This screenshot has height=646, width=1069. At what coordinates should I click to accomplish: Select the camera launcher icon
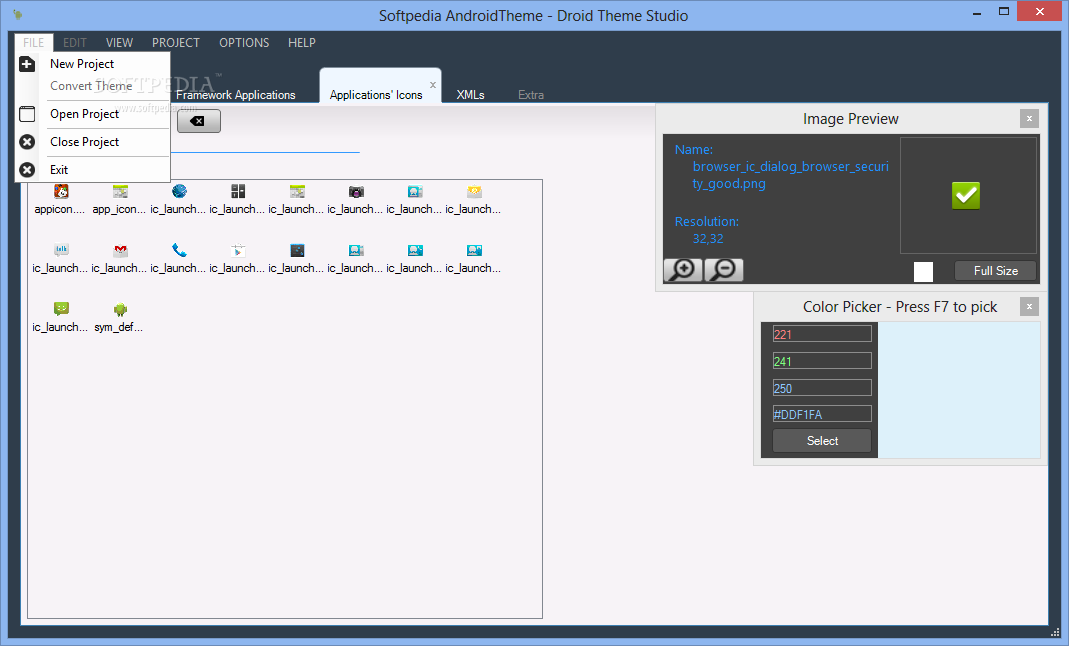pyautogui.click(x=356, y=191)
